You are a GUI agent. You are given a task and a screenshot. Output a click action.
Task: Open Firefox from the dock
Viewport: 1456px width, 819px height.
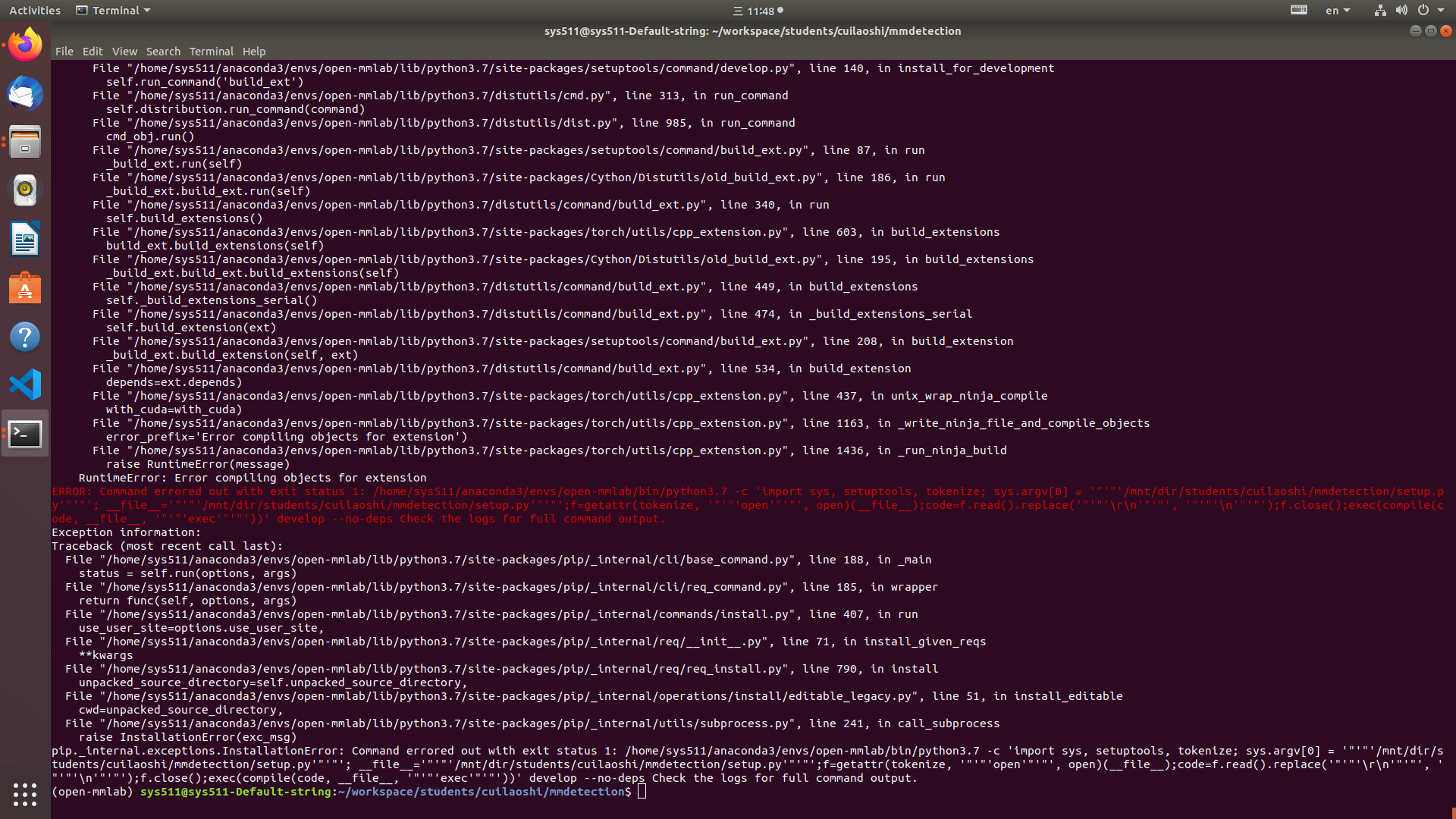(25, 43)
